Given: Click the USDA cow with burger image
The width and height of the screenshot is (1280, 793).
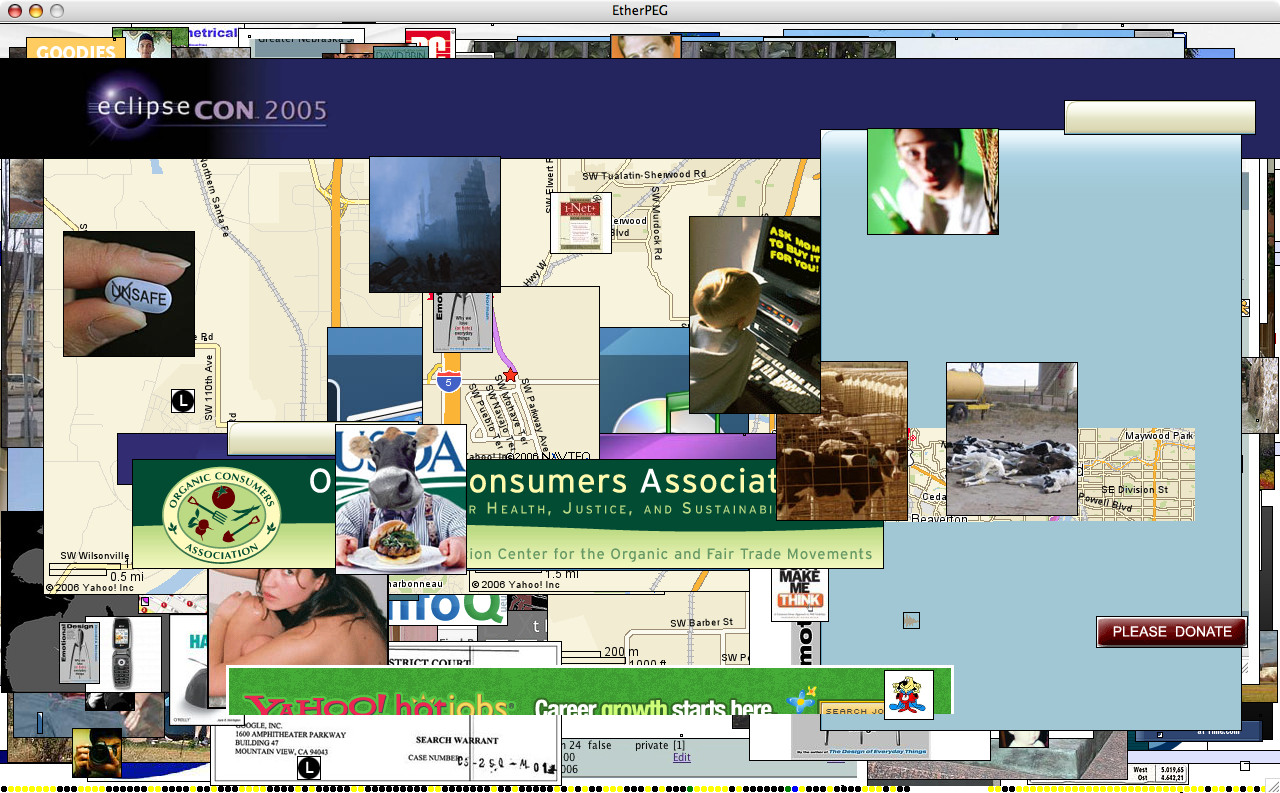Looking at the screenshot, I should [x=401, y=499].
